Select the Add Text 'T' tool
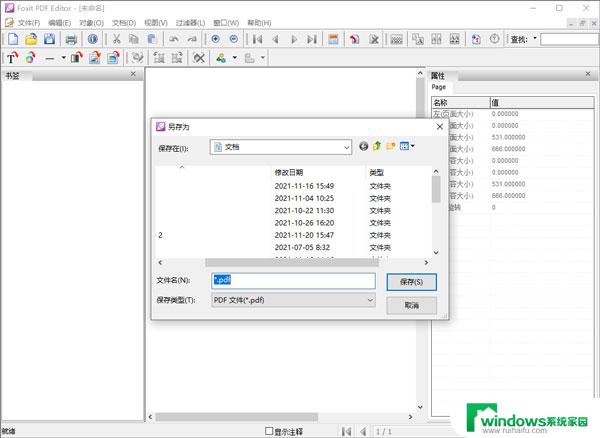The height and width of the screenshot is (438, 600). coord(12,58)
